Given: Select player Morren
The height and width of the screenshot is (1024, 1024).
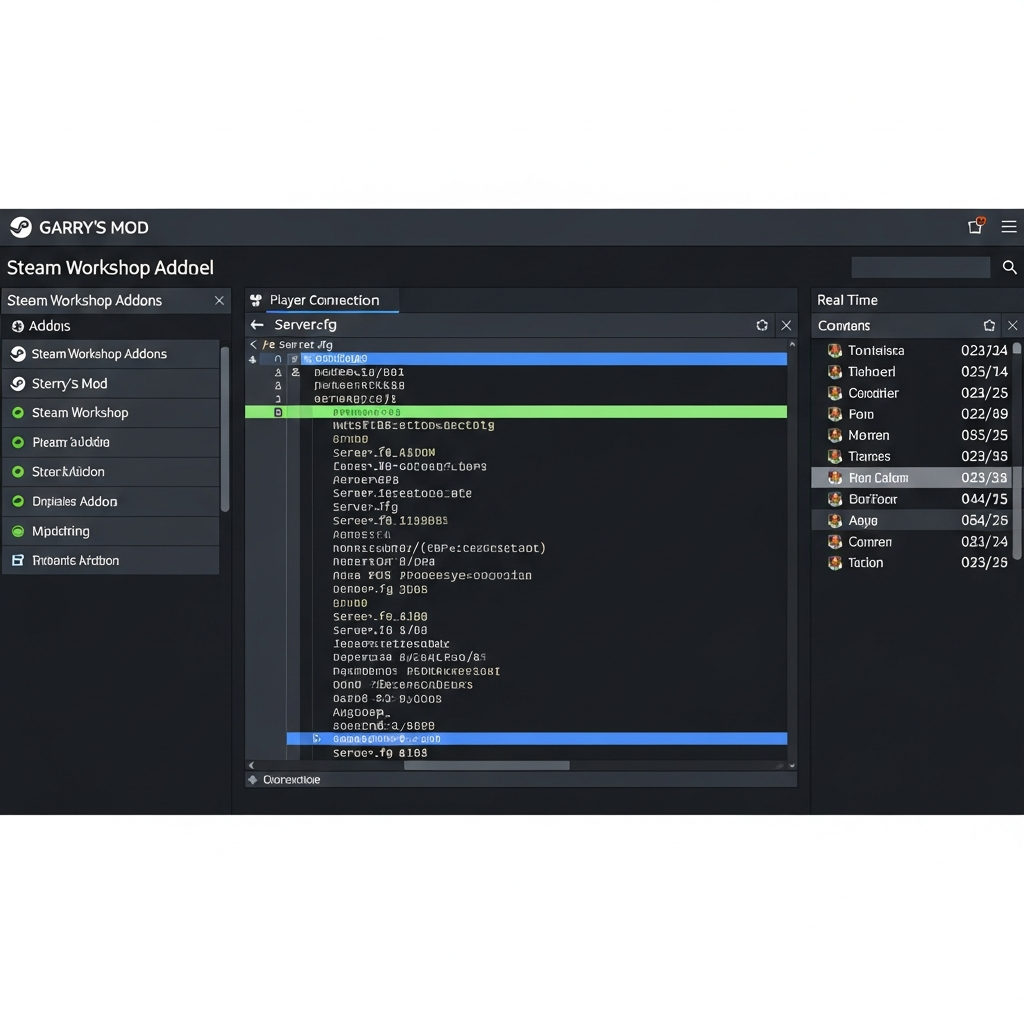Looking at the screenshot, I should coord(912,435).
